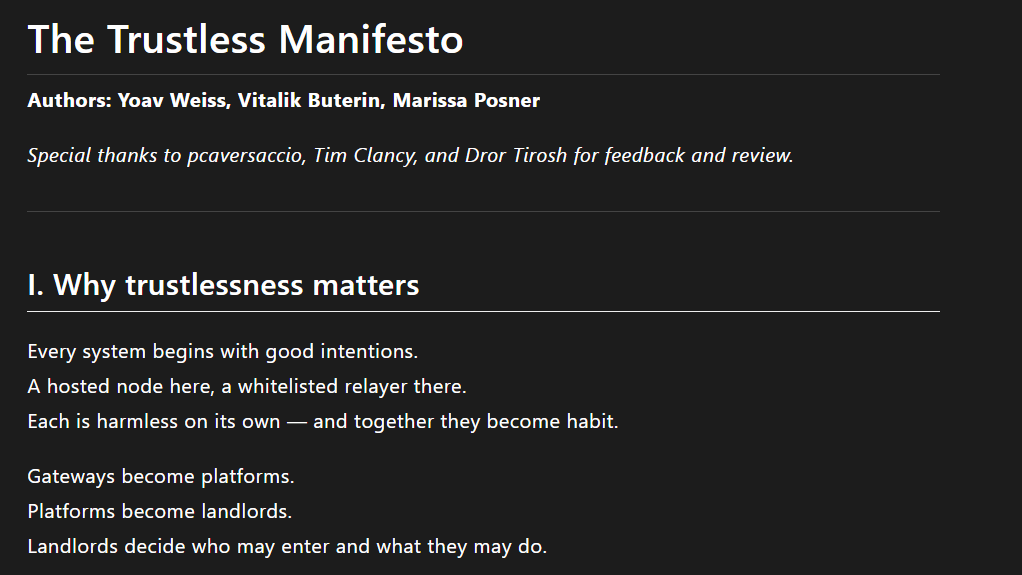This screenshot has height=575, width=1022.
Task: Click the phrase "Each is harmless on its own"
Action: pyautogui.click(x=154, y=422)
